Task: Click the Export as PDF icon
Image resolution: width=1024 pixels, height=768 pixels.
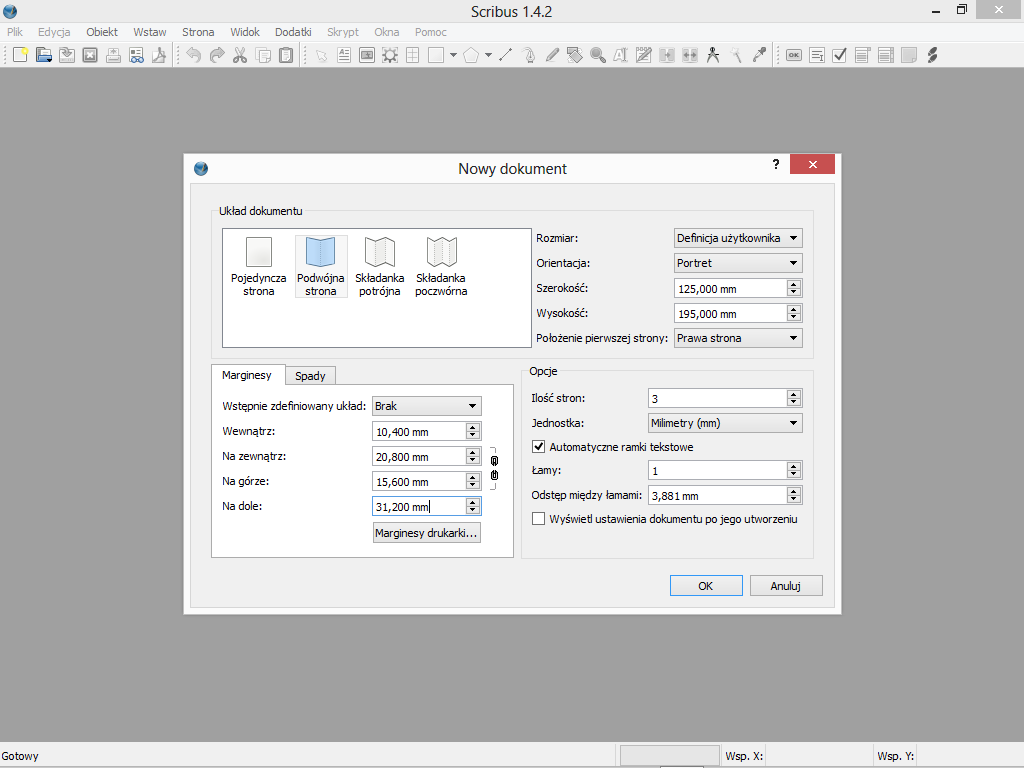Action: point(159,55)
